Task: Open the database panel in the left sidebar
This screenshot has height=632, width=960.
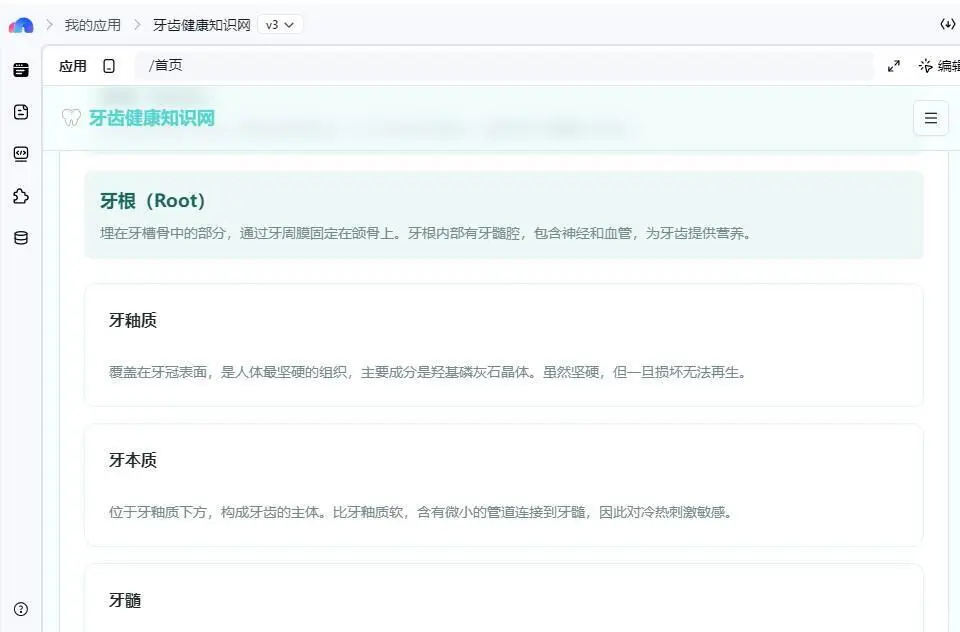Action: click(x=20, y=238)
